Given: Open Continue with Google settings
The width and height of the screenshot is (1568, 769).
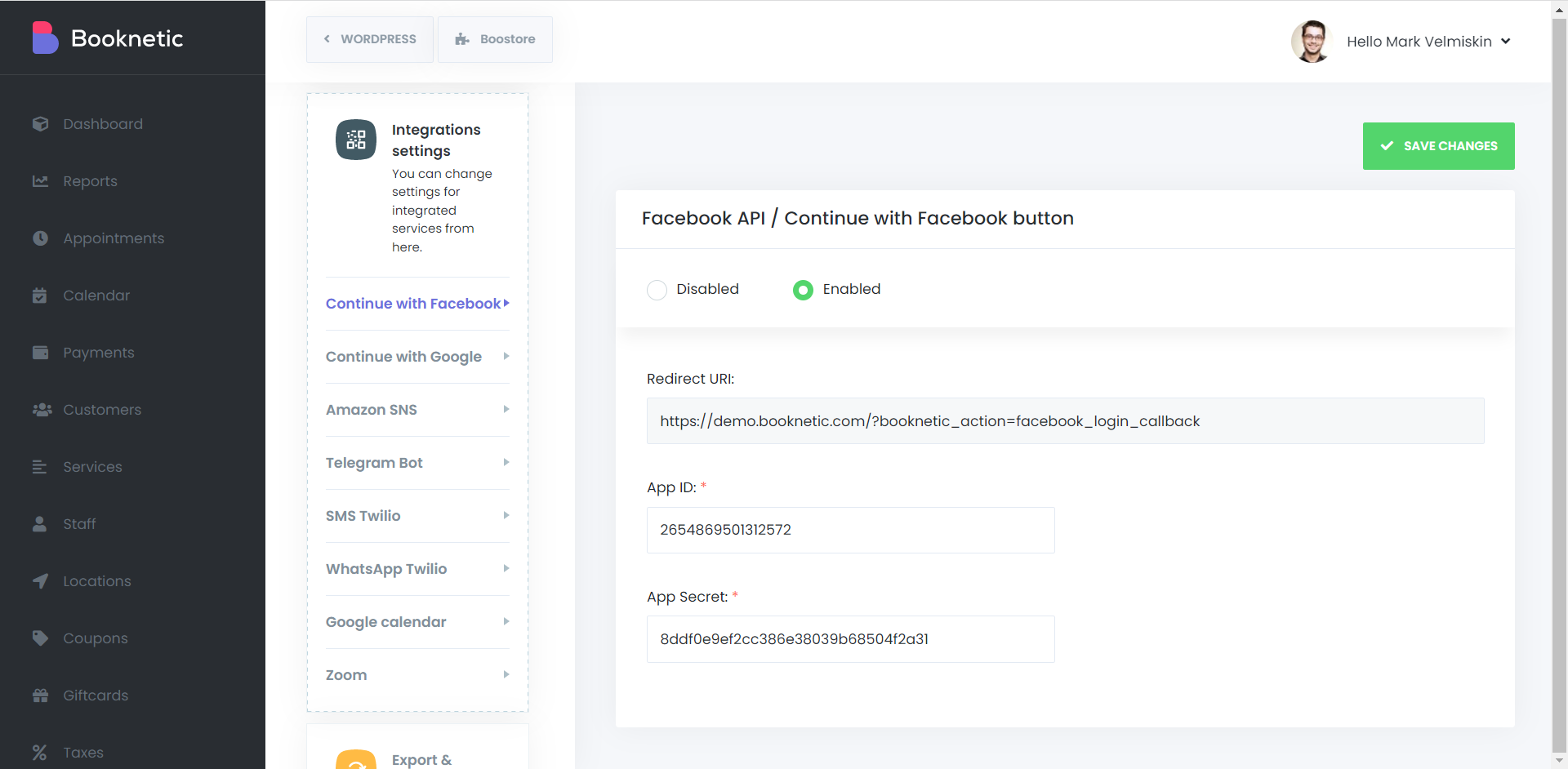Looking at the screenshot, I should pos(417,357).
